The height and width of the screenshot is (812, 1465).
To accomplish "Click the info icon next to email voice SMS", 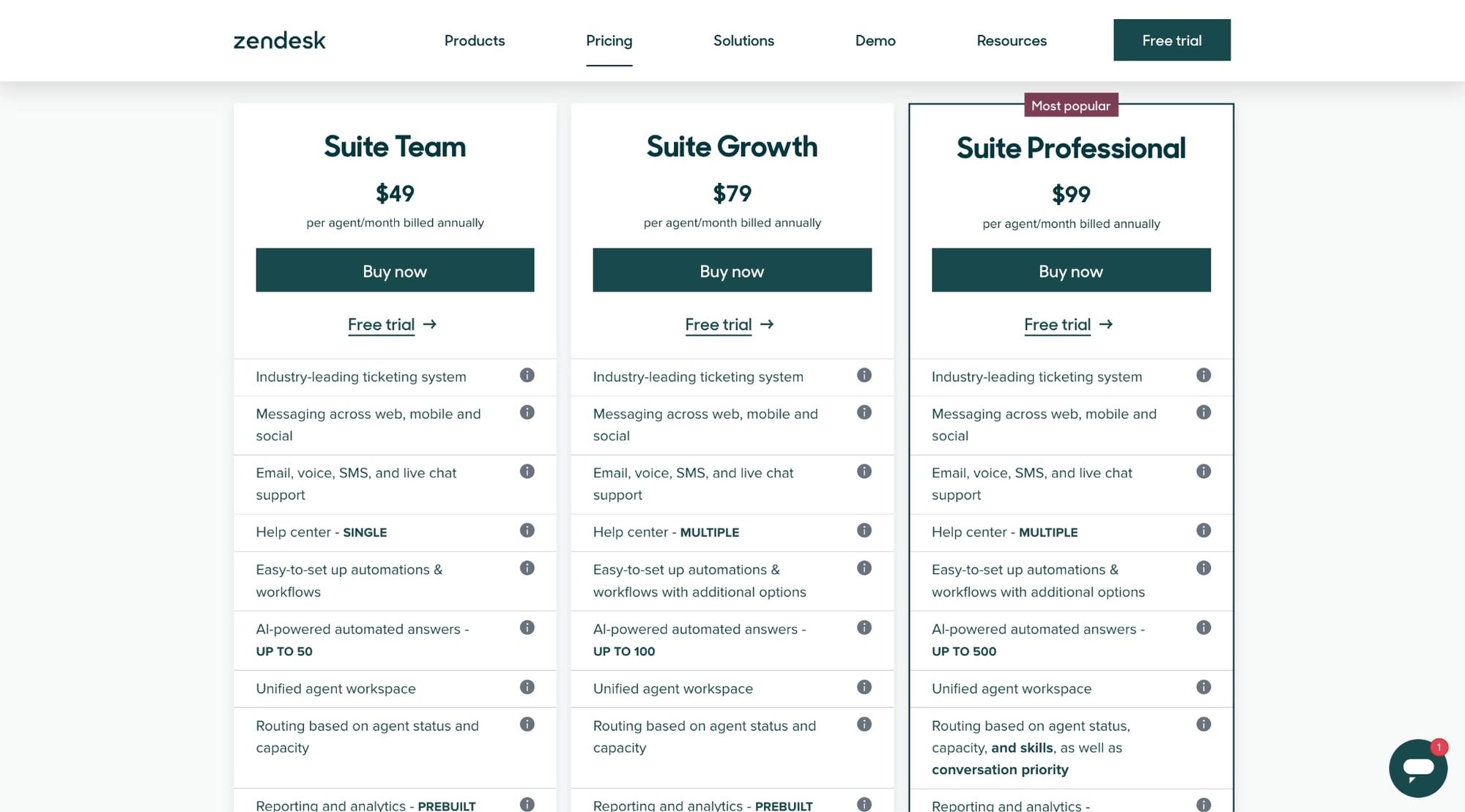I will coord(527,471).
